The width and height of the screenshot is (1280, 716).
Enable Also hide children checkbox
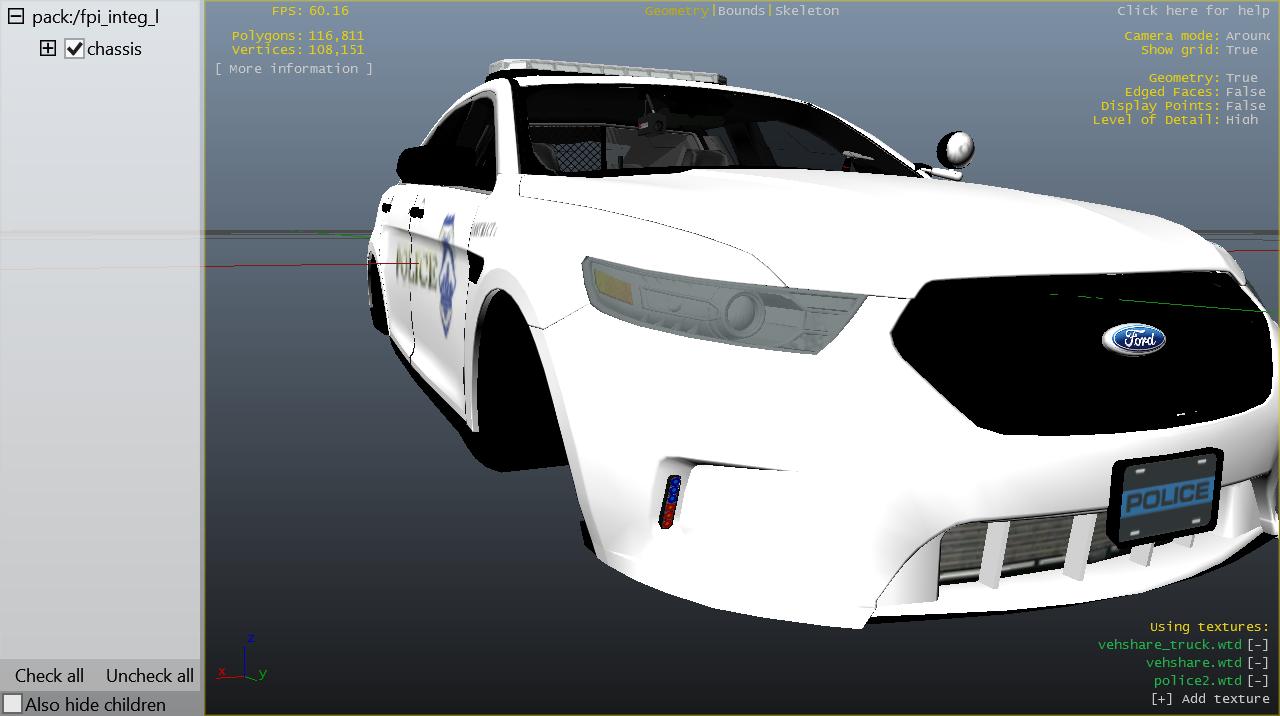click(x=13, y=704)
